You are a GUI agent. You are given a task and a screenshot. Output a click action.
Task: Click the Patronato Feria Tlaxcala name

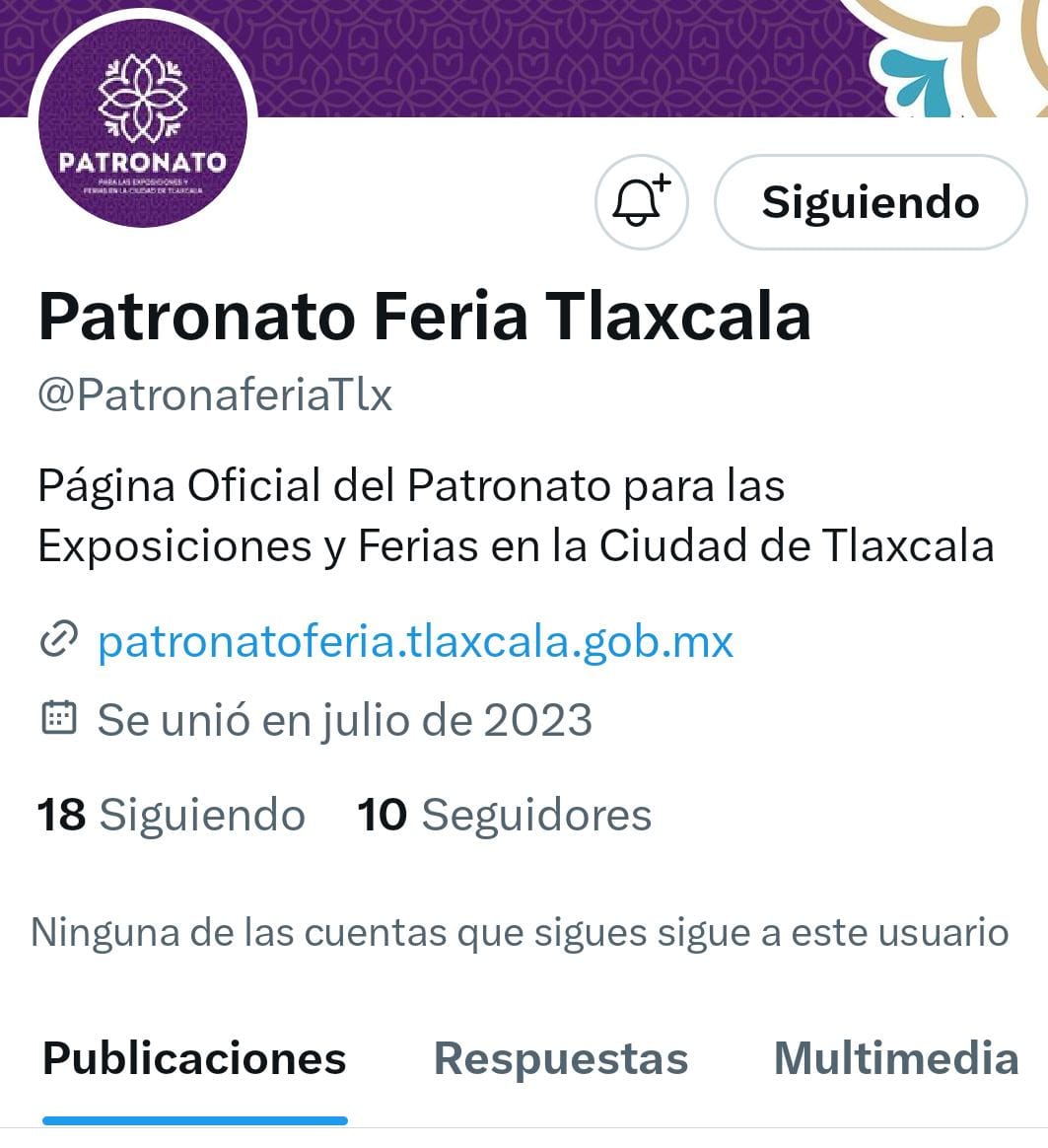click(425, 317)
